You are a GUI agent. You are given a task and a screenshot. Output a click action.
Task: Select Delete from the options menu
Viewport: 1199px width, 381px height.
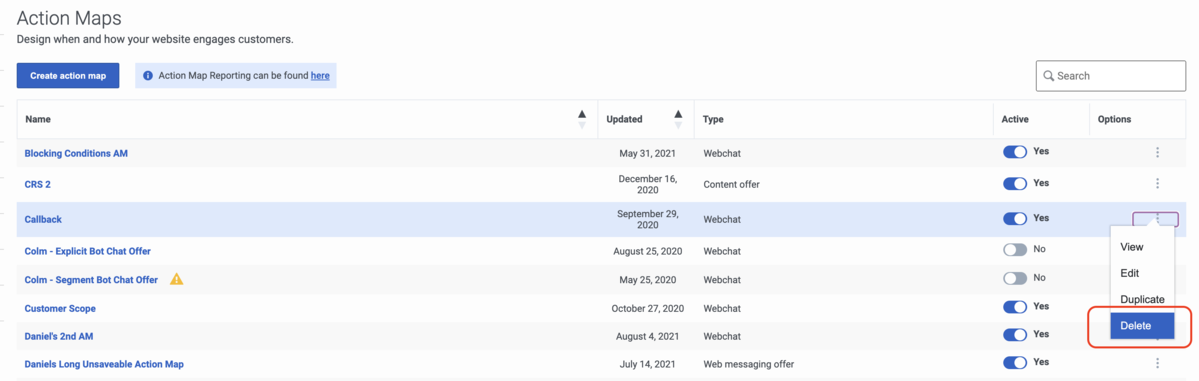click(x=1142, y=326)
